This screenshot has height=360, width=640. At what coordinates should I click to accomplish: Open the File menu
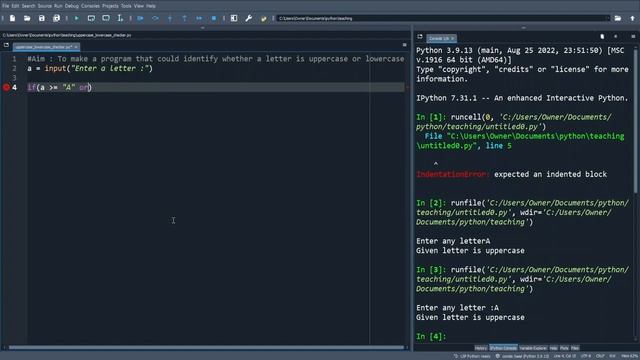tap(6, 6)
